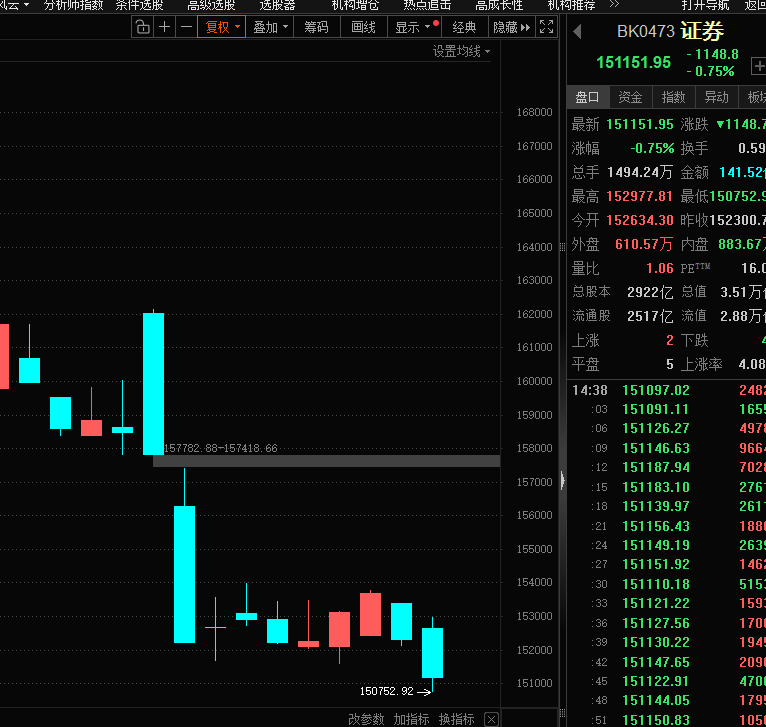Viewport: 766px width, 727px height.
Task: Click the lock icon in chart toolbar
Action: 143,27
